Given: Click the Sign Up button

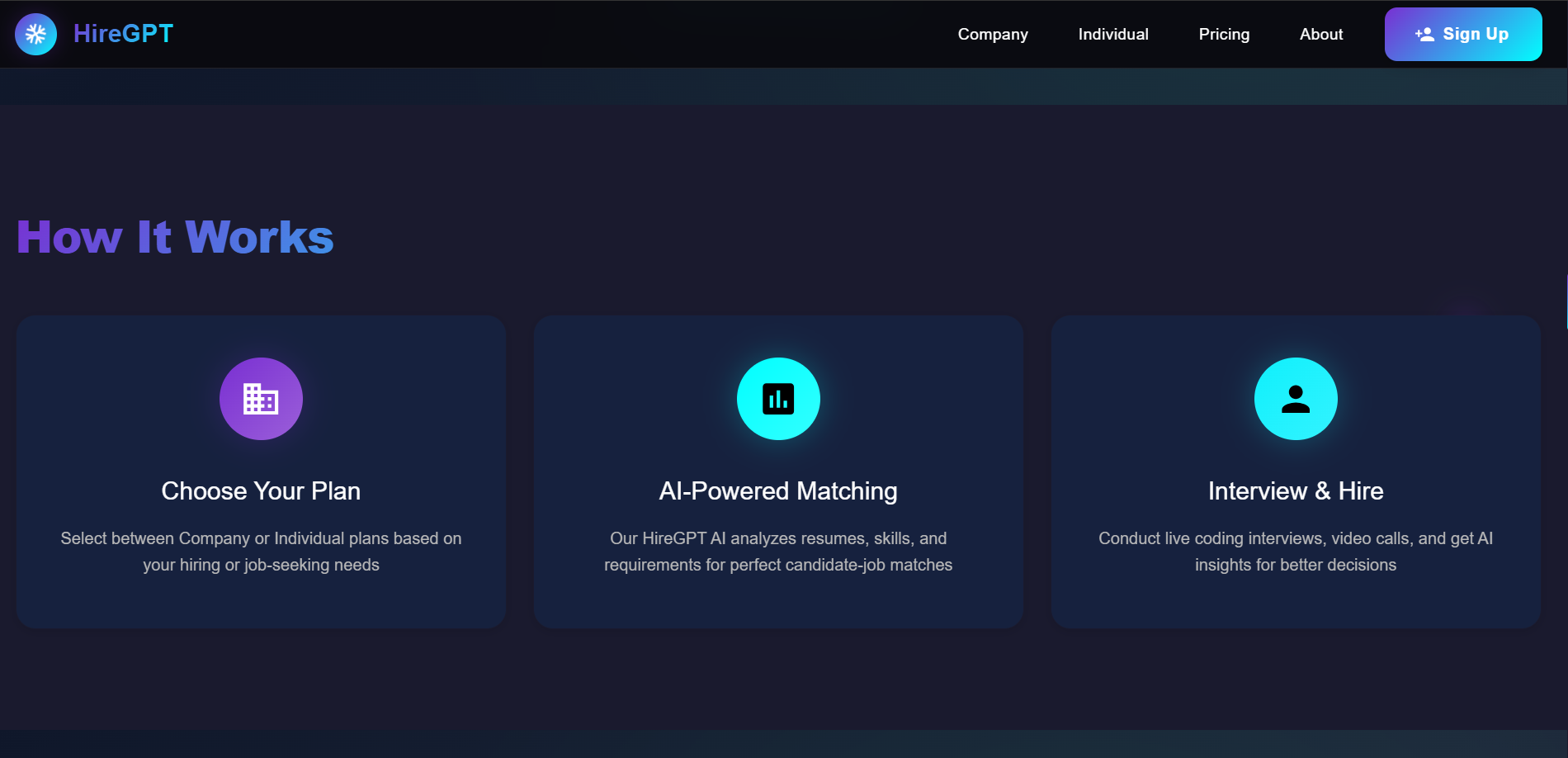Looking at the screenshot, I should 1463,34.
